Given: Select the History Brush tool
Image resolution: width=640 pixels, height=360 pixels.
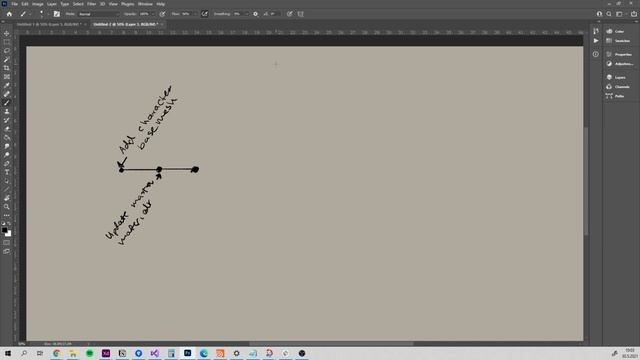Looking at the screenshot, I should tap(7, 120).
